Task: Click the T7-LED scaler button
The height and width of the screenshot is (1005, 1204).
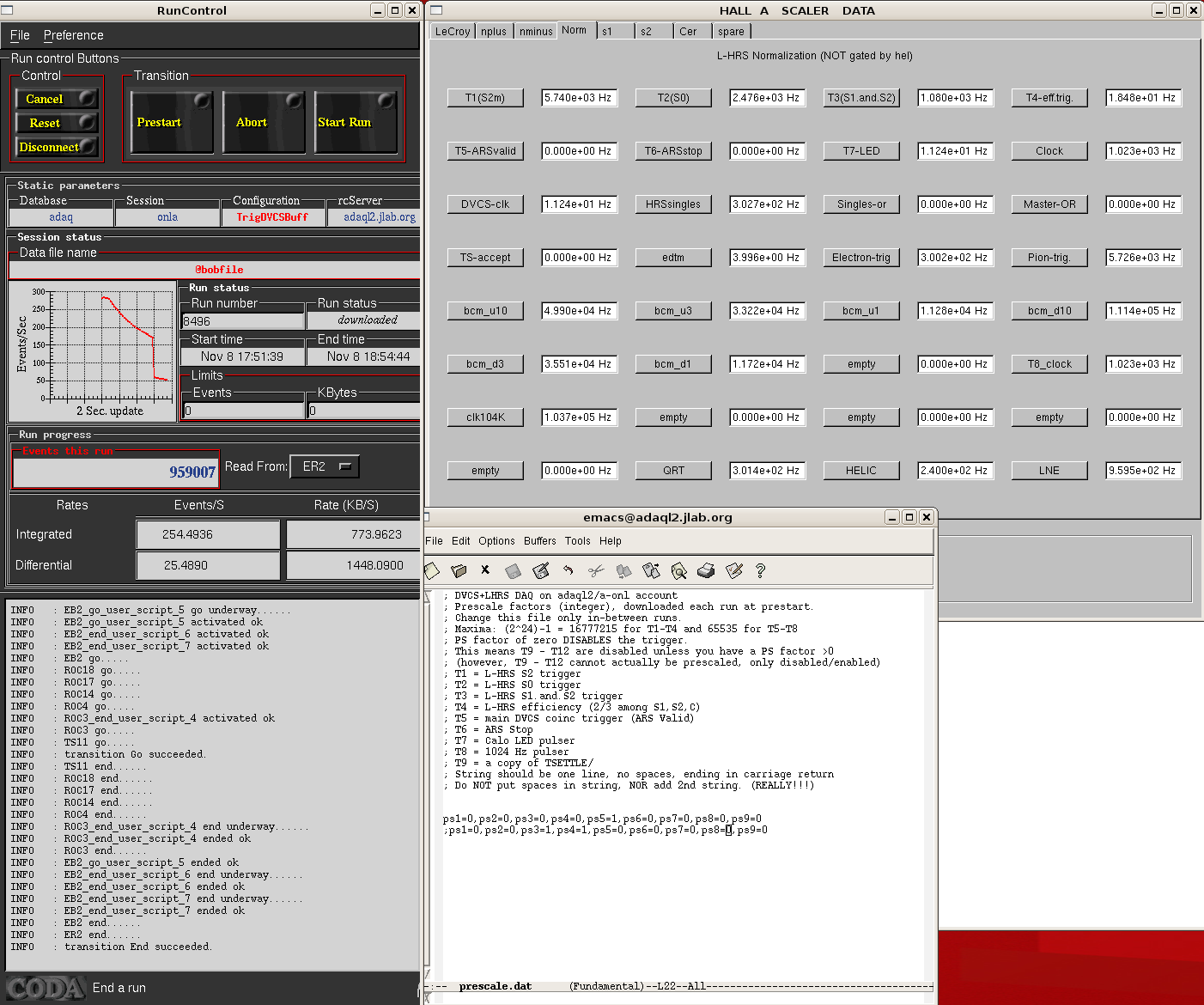Action: [x=861, y=151]
